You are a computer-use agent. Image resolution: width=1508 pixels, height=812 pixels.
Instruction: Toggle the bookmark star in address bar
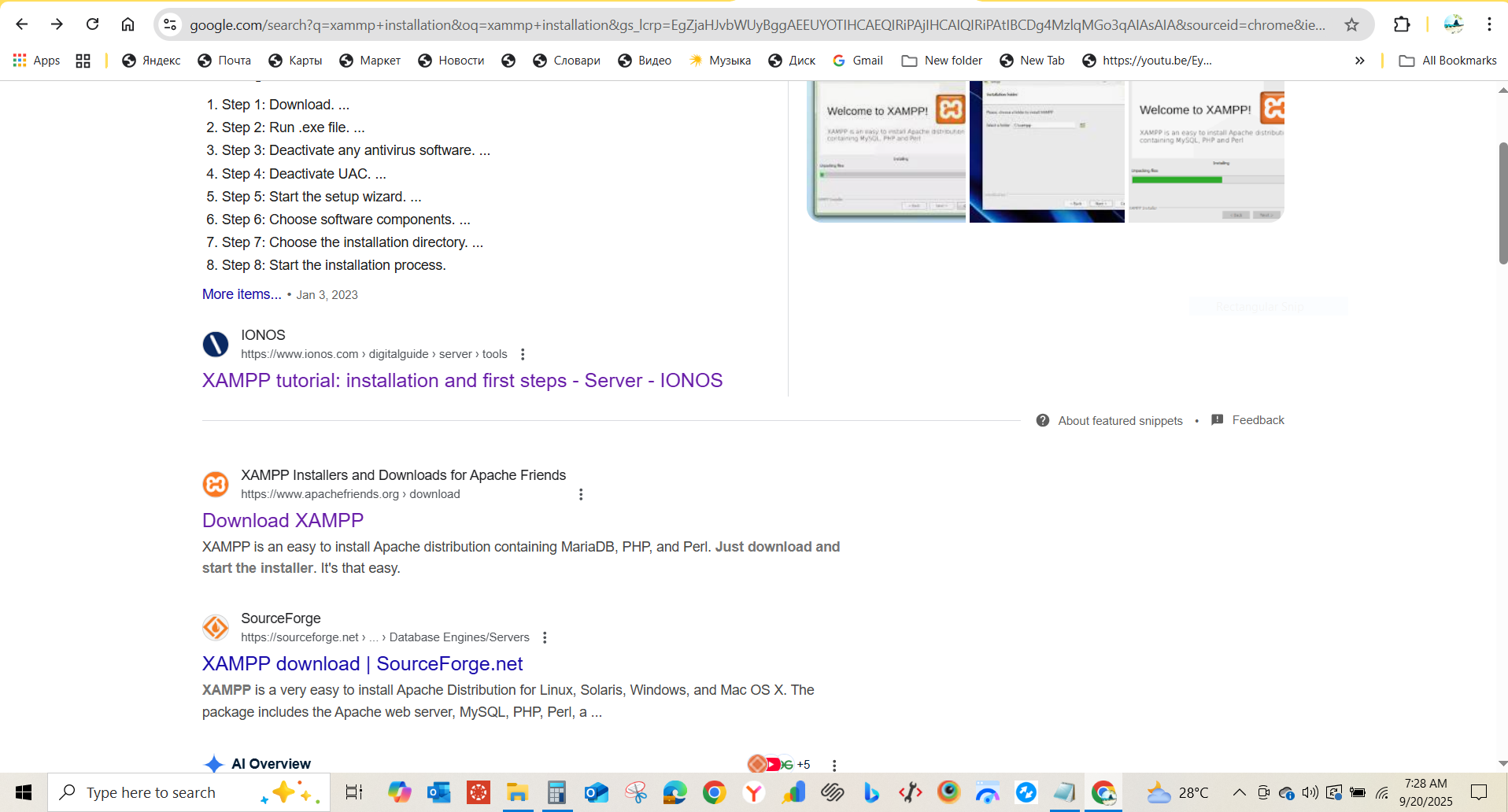click(x=1351, y=24)
